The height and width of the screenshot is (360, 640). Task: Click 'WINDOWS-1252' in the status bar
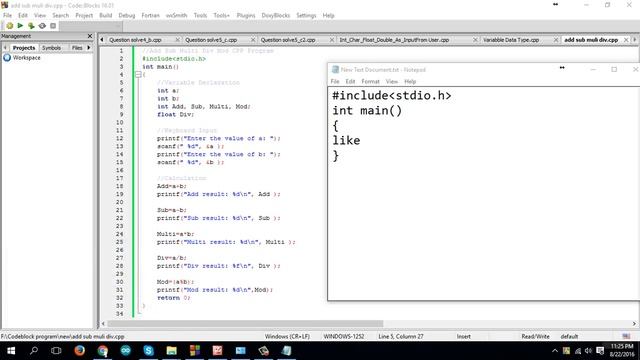[x=344, y=336]
